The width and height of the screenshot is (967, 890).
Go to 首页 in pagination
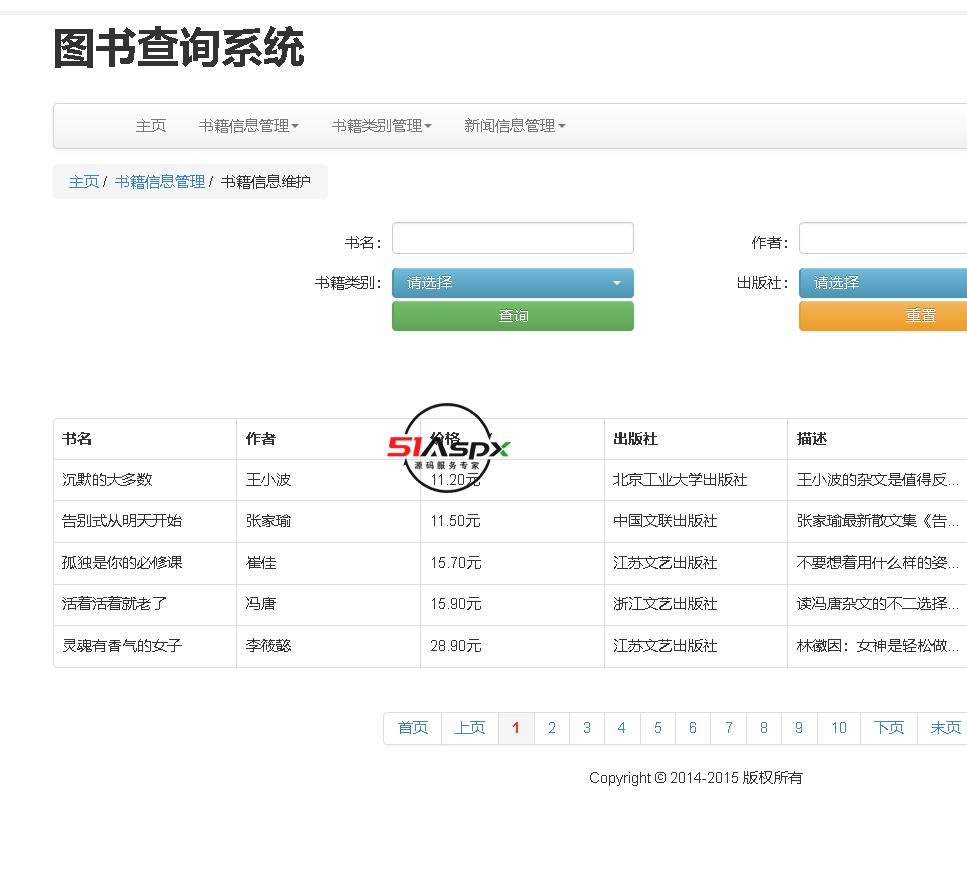(413, 728)
